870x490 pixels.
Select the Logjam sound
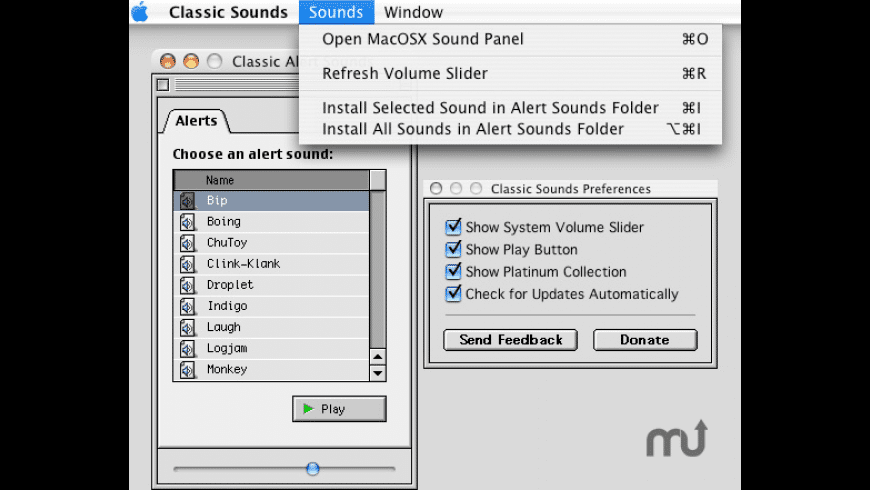271,348
